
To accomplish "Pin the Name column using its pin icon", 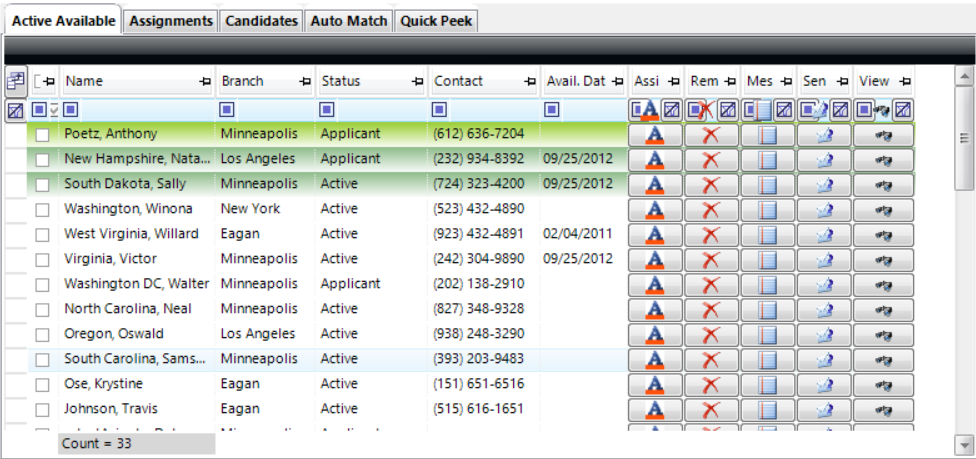I will 205,82.
